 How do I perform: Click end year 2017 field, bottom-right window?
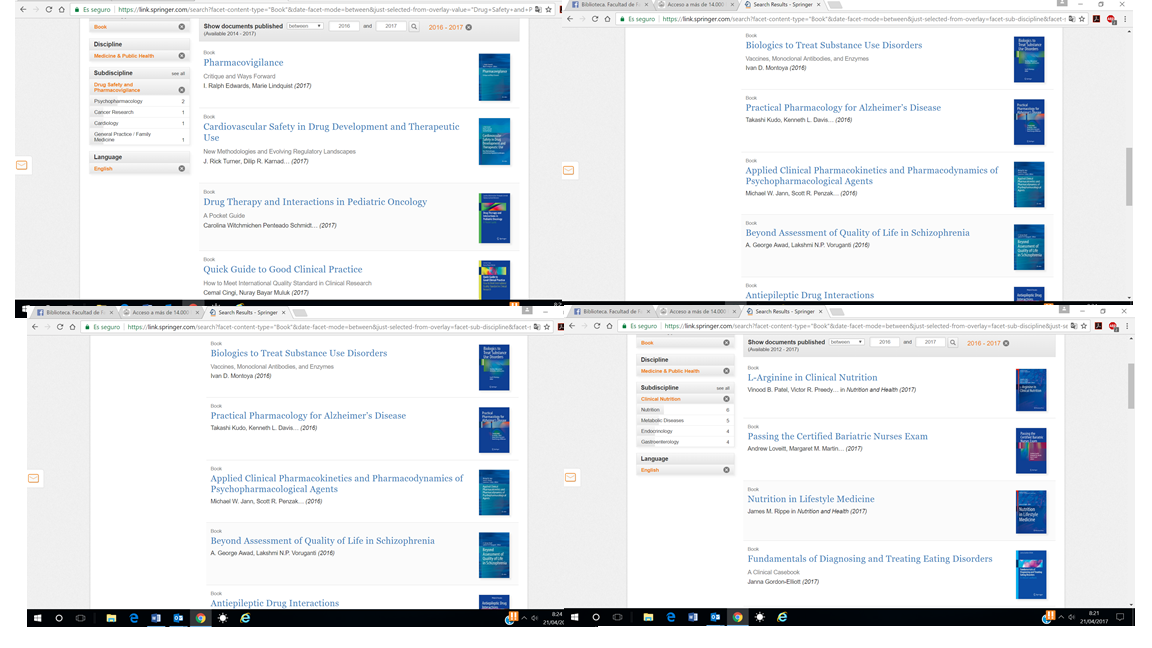click(930, 342)
